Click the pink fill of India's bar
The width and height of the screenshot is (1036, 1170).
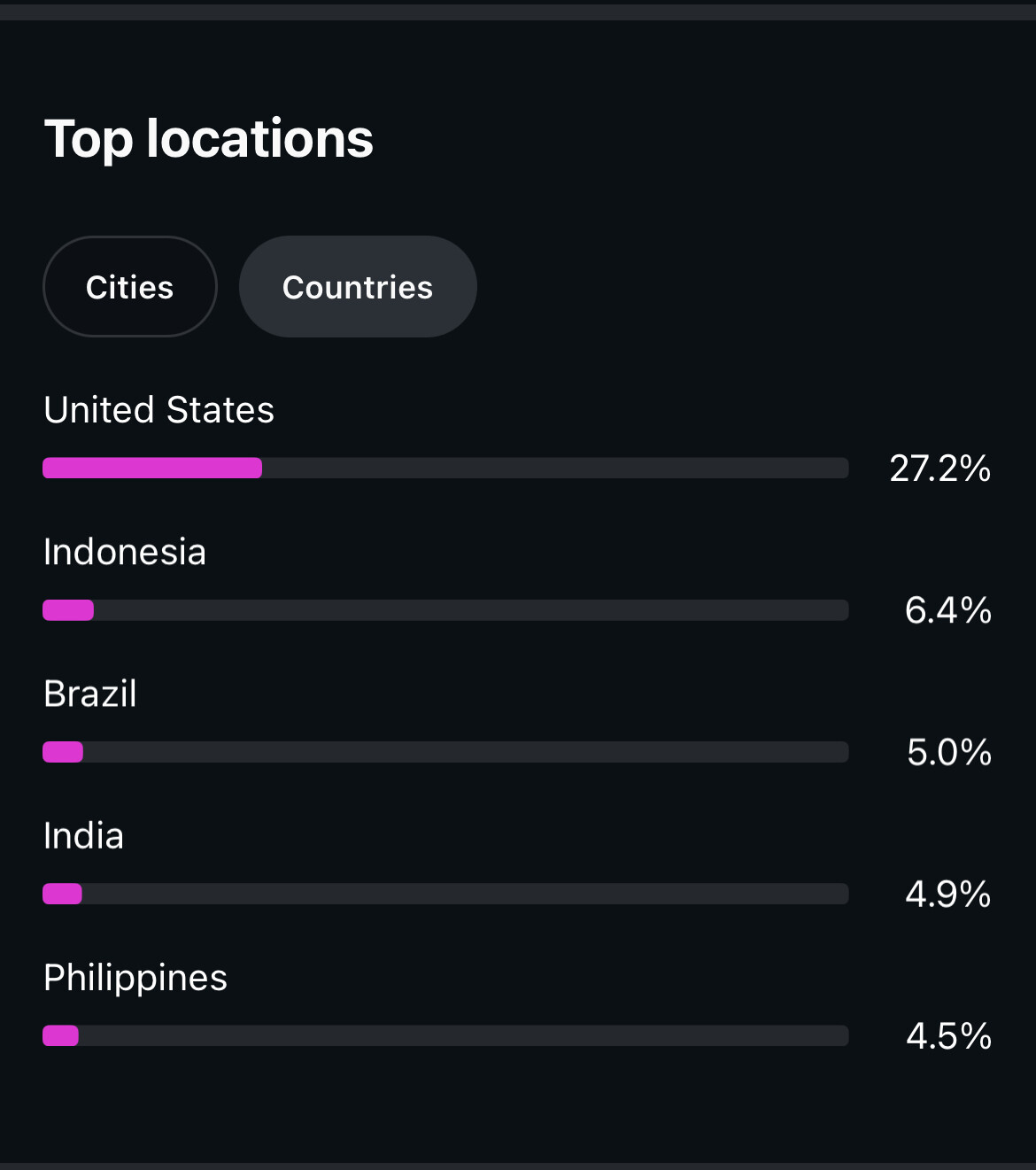(x=63, y=894)
